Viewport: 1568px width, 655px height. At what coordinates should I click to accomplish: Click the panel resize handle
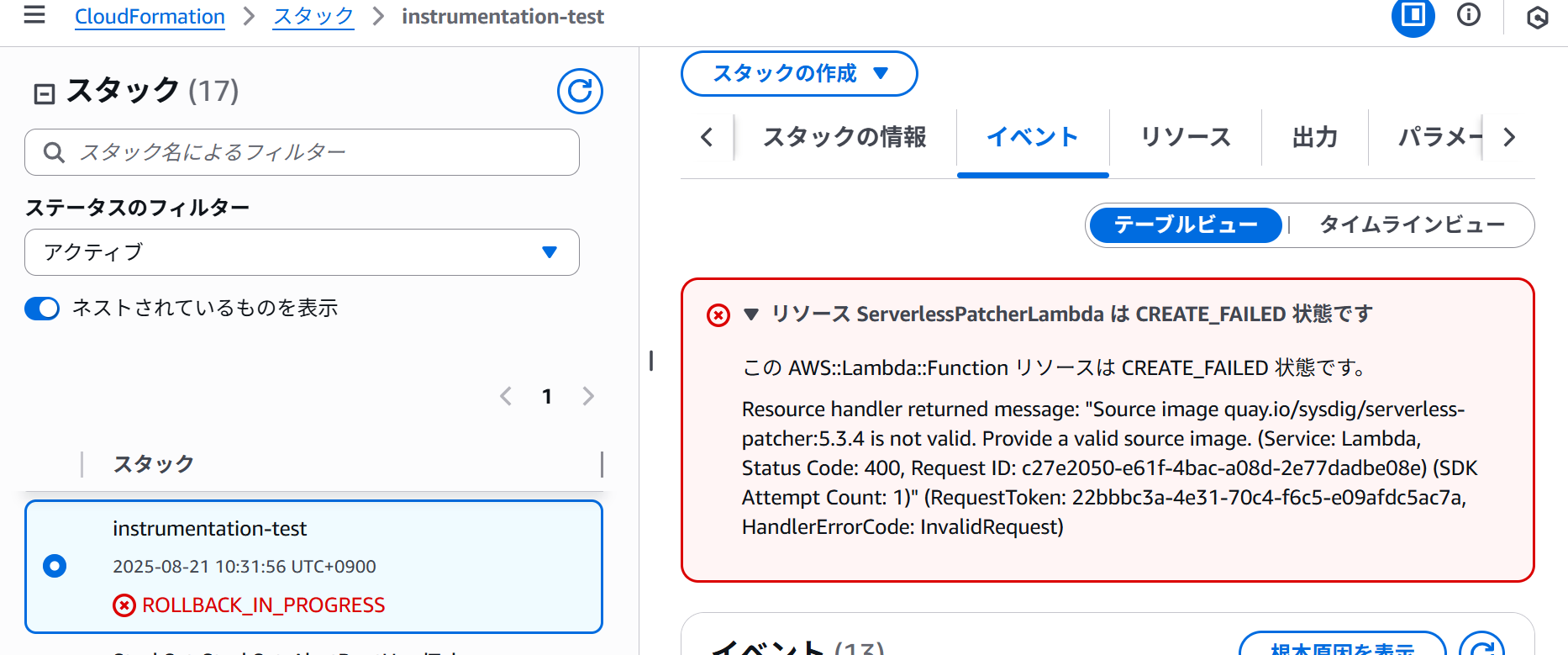651,361
